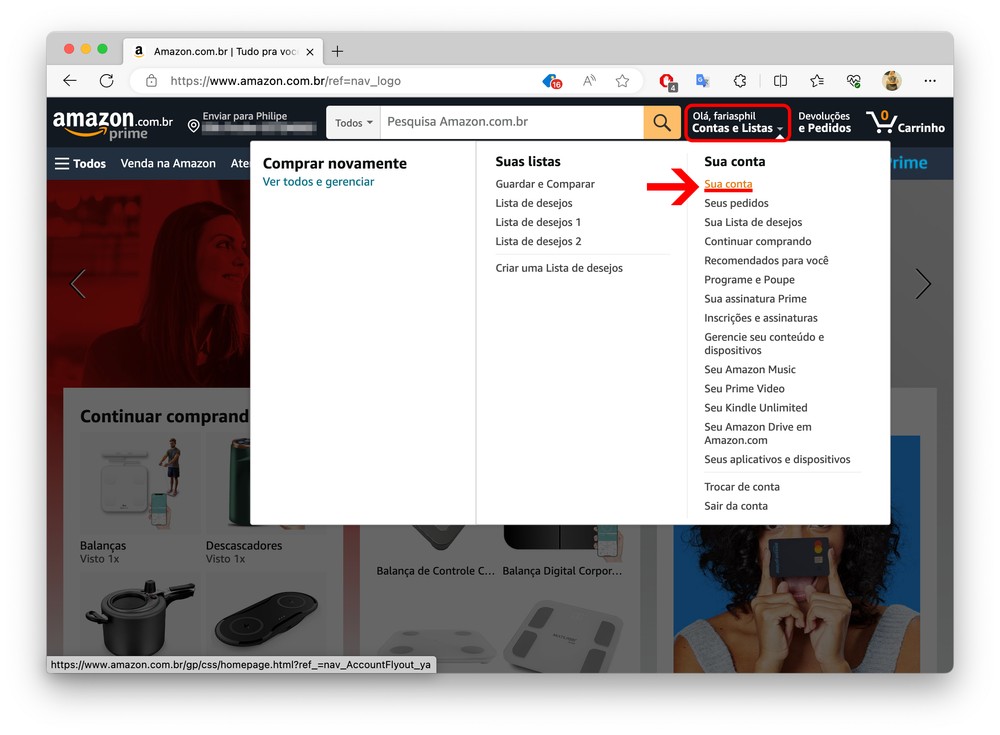Viewport: 1000px width, 735px height.
Task: Click the Pesquisa Amazon.com.br search field
Action: coord(510,122)
